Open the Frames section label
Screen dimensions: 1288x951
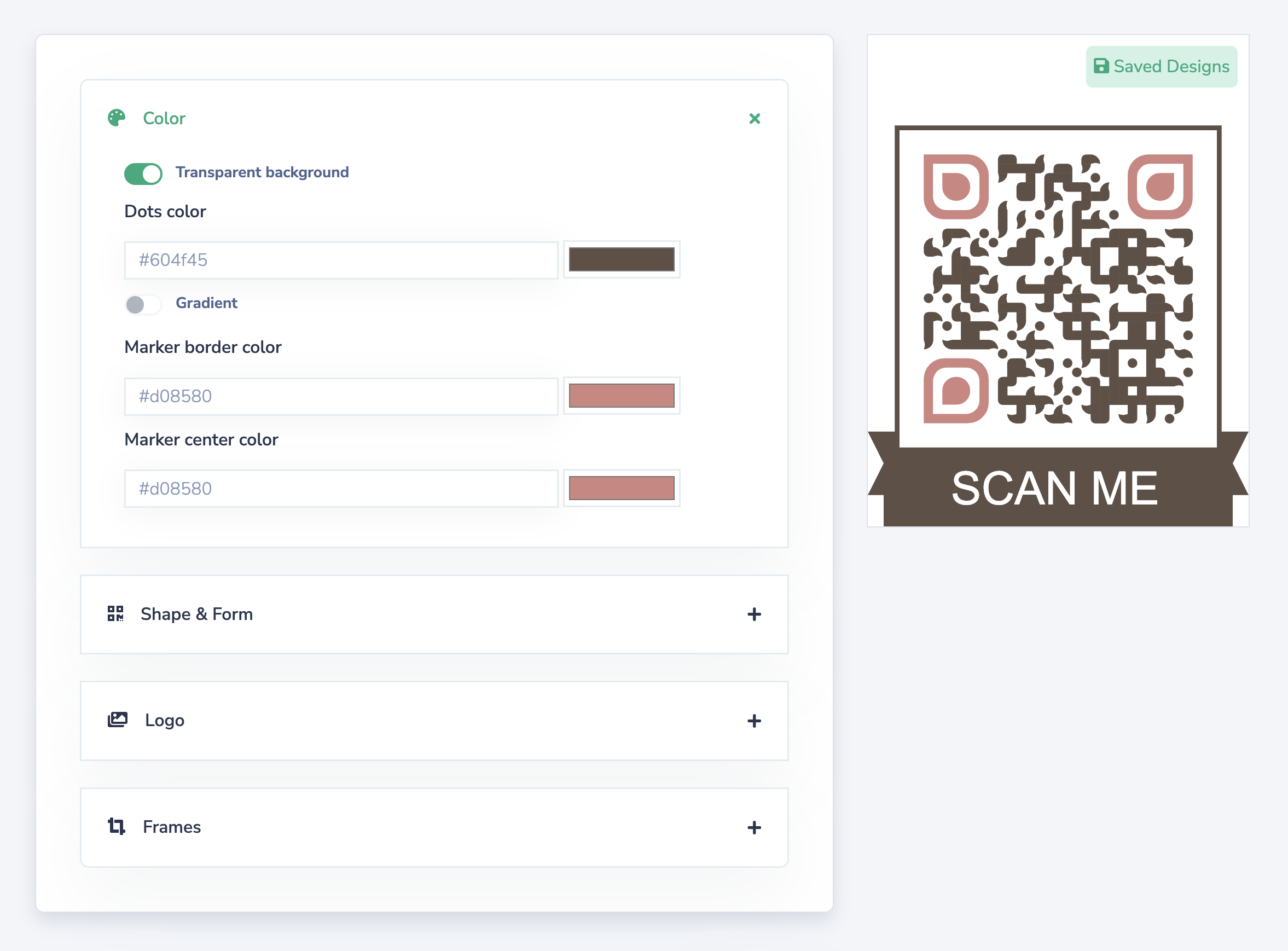[172, 827]
